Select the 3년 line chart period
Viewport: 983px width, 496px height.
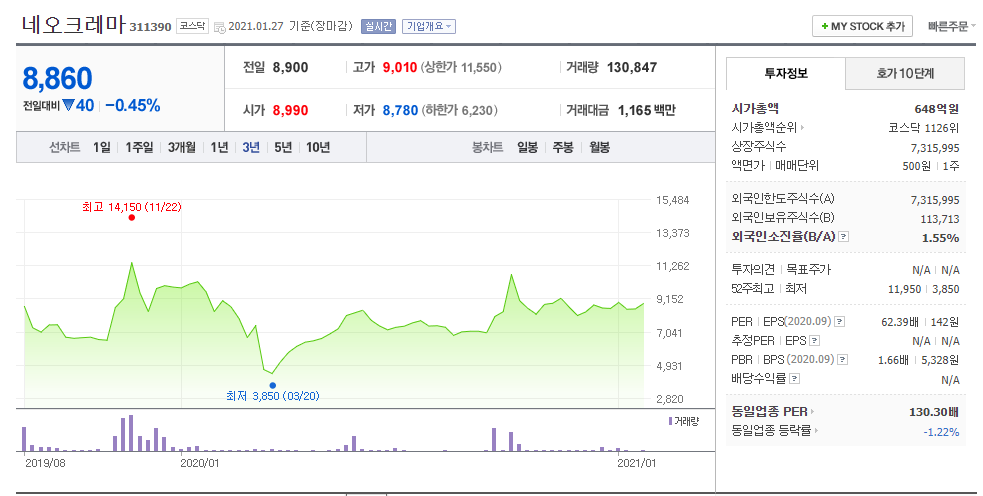[x=251, y=147]
